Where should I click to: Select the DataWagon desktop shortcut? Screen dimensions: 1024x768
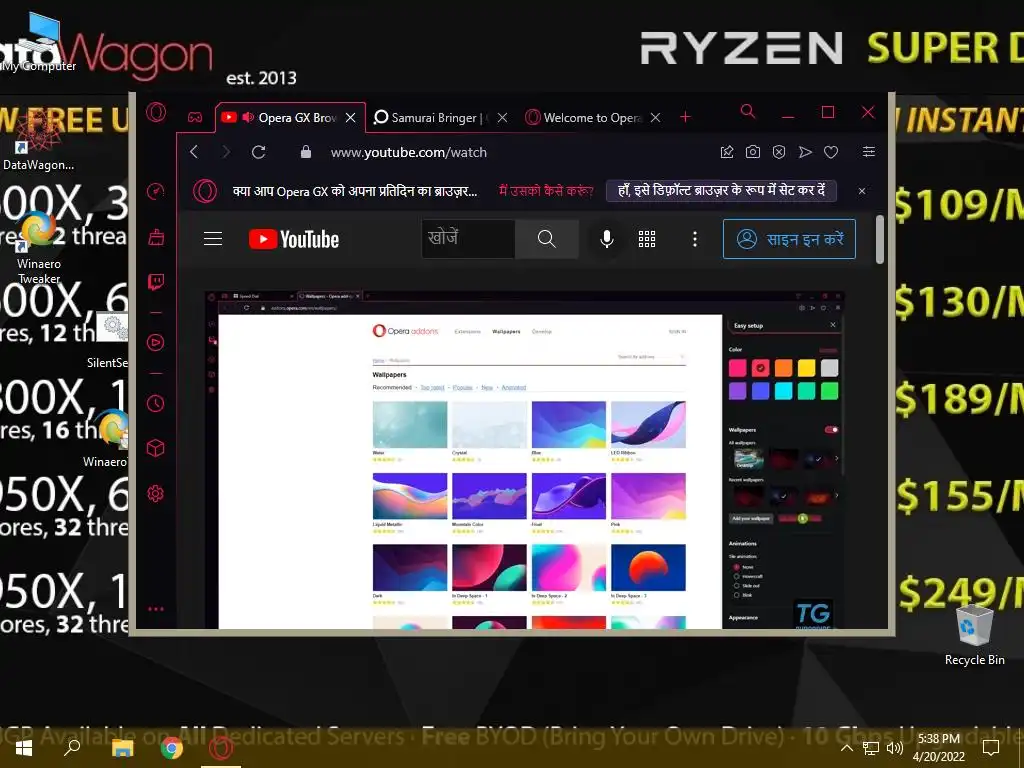tap(38, 140)
